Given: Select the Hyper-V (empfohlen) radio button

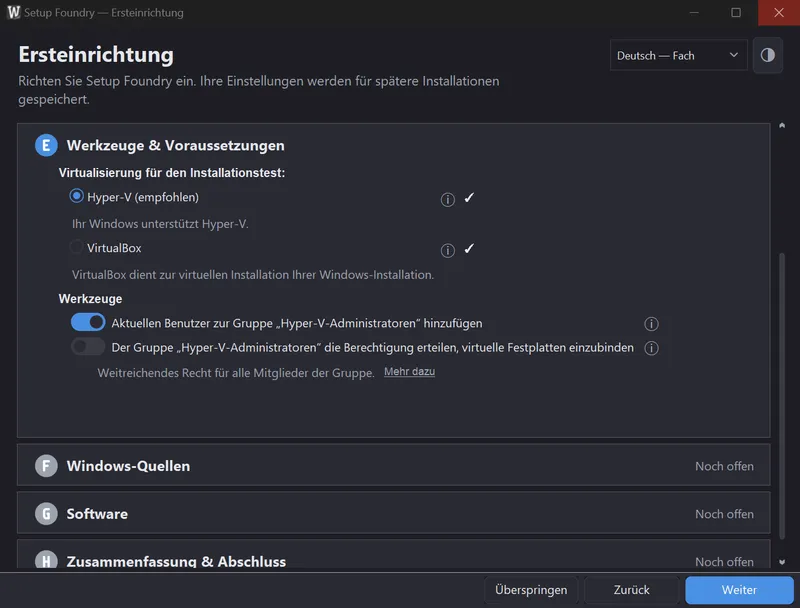Looking at the screenshot, I should point(77,196).
